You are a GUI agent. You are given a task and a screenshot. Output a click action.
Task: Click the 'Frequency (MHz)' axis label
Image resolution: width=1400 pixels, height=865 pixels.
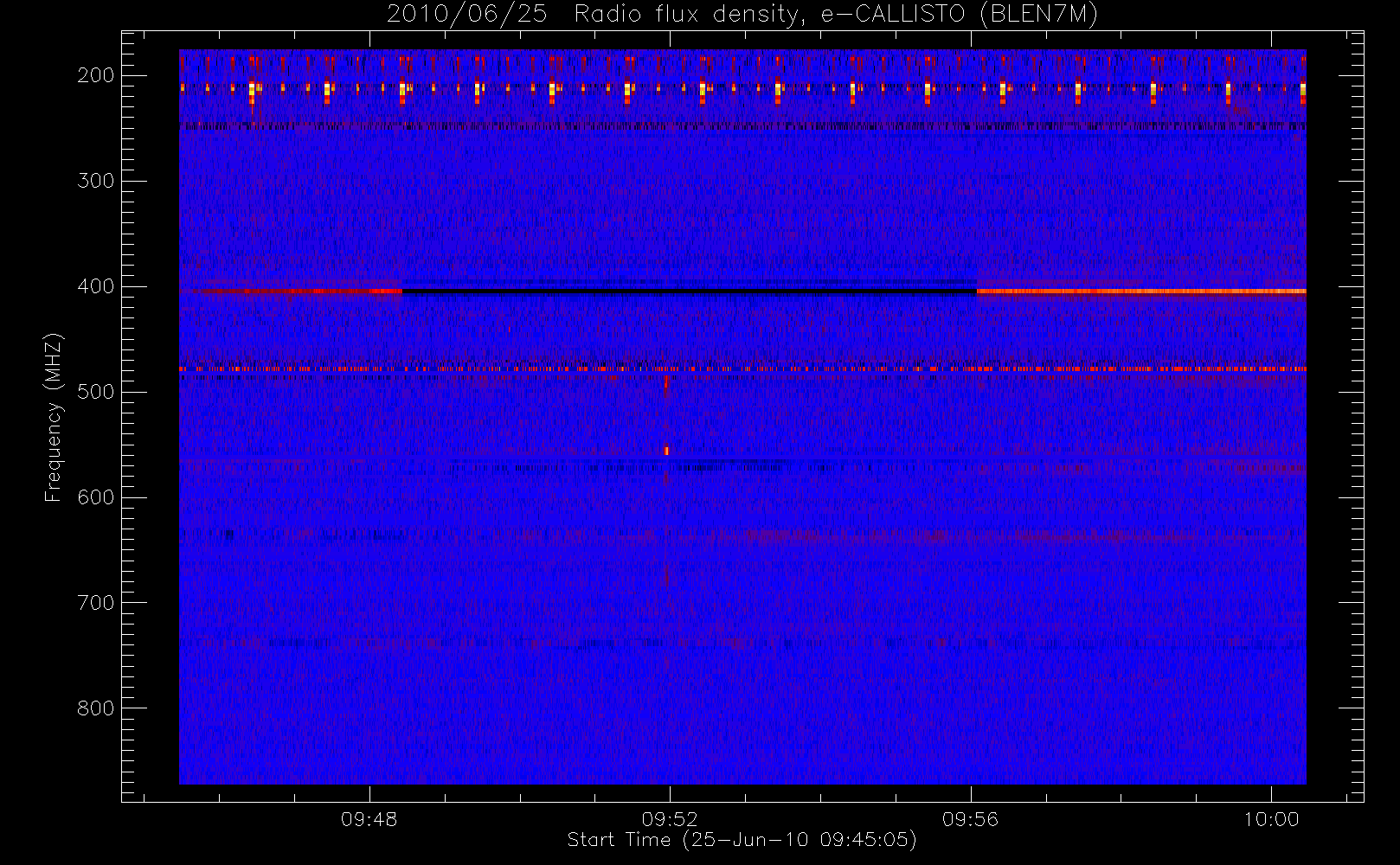[54, 417]
